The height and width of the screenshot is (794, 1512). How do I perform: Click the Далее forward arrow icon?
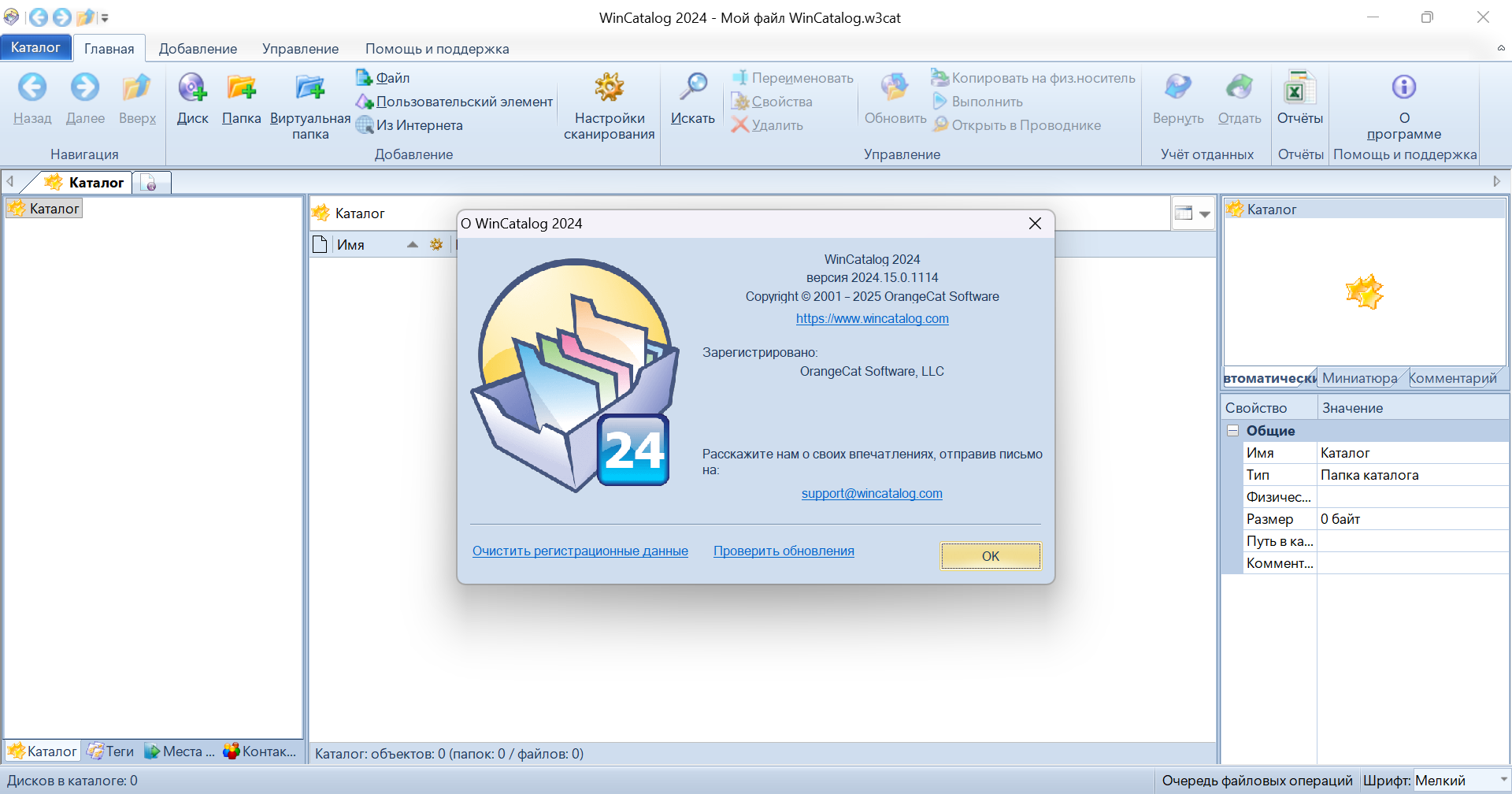(x=85, y=87)
